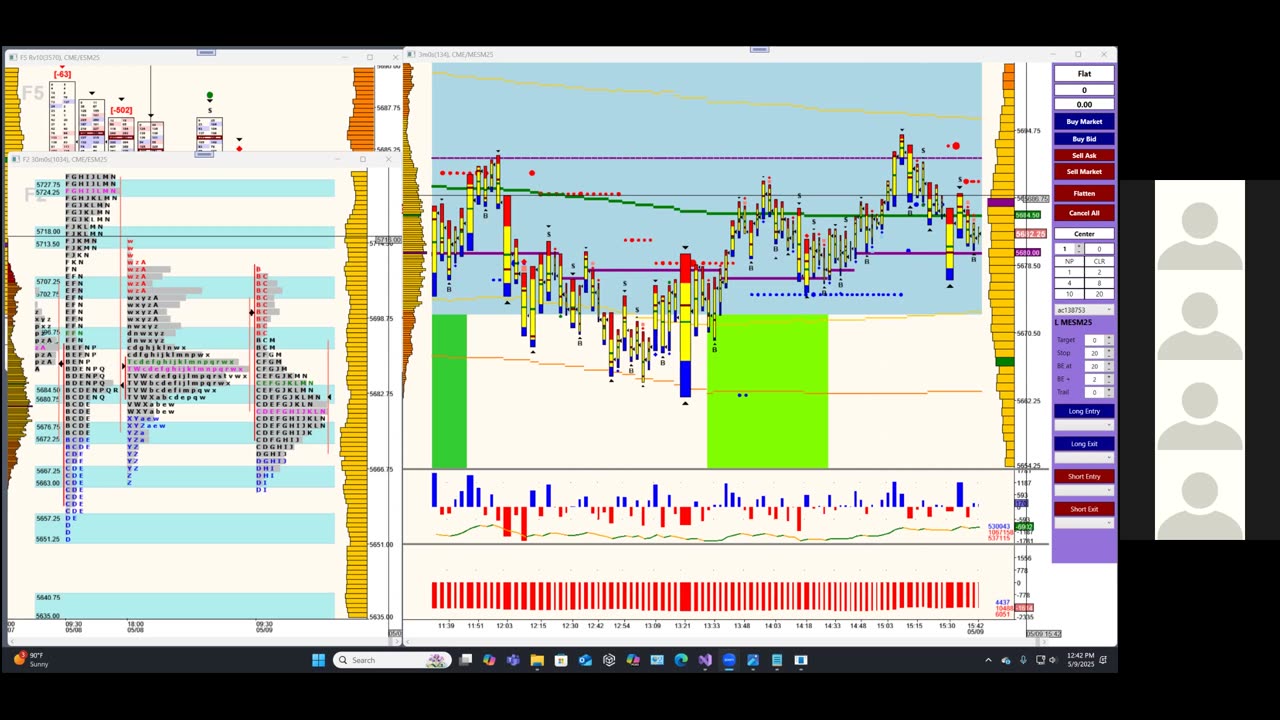The width and height of the screenshot is (1280, 720).
Task: Click the 12:03 time axis label
Action: (x=503, y=626)
